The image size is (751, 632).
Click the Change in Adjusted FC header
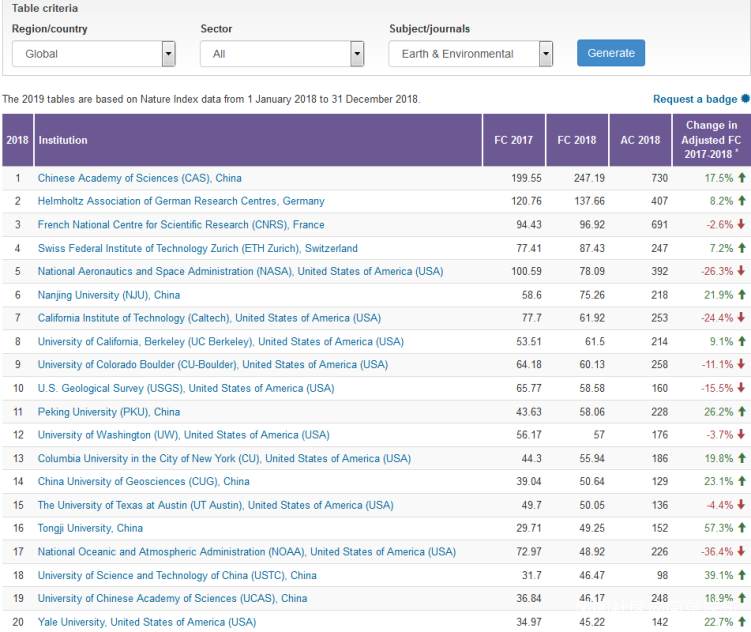711,140
